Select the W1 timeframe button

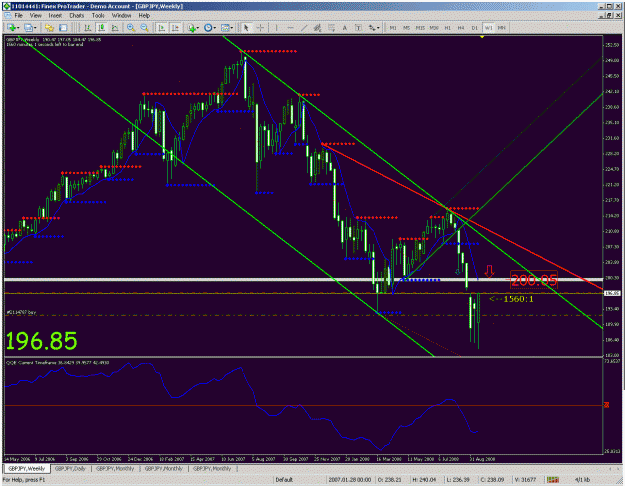(489, 28)
